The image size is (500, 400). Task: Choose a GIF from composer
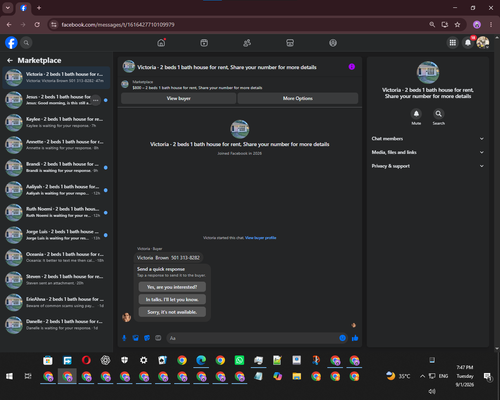pyautogui.click(x=158, y=338)
